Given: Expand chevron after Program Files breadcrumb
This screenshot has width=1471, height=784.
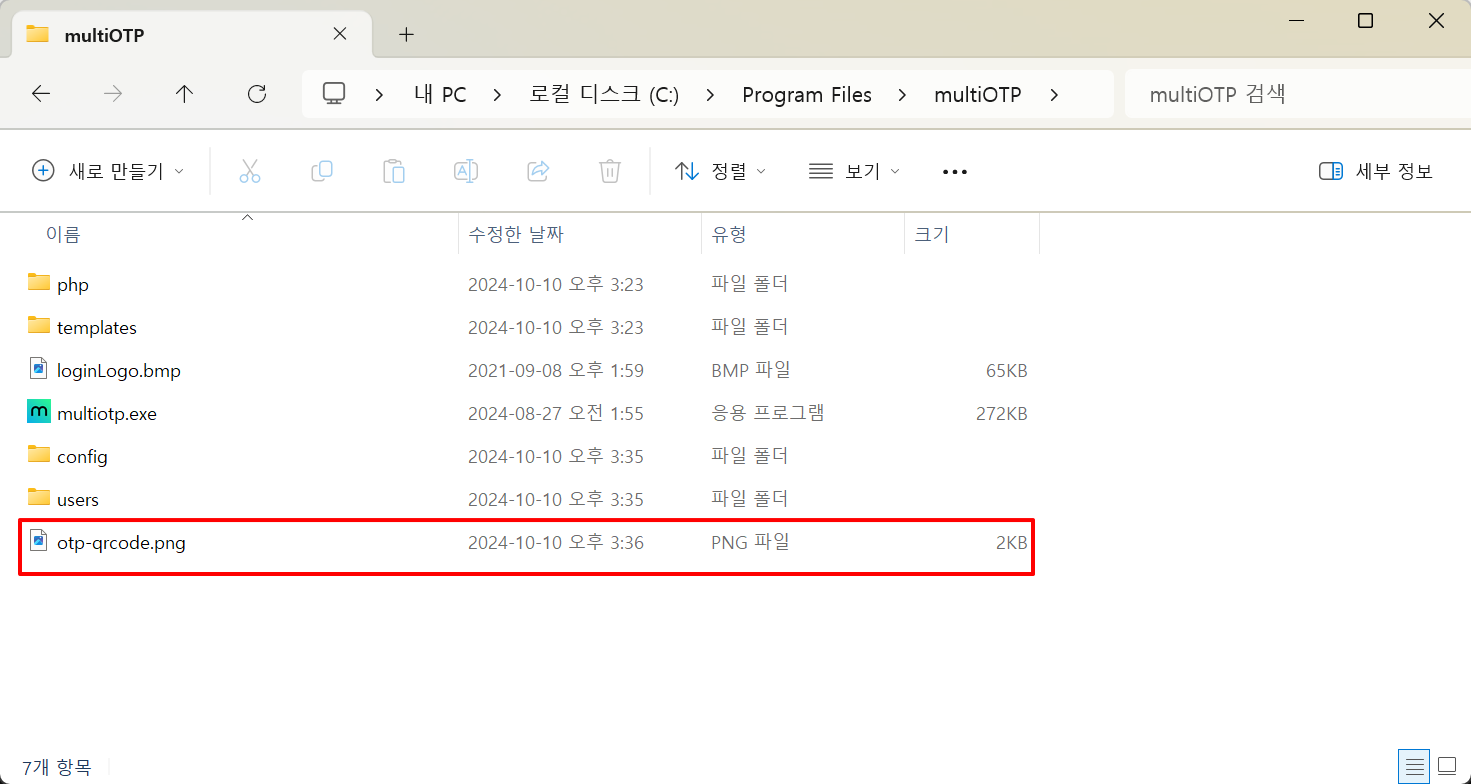Looking at the screenshot, I should point(903,95).
